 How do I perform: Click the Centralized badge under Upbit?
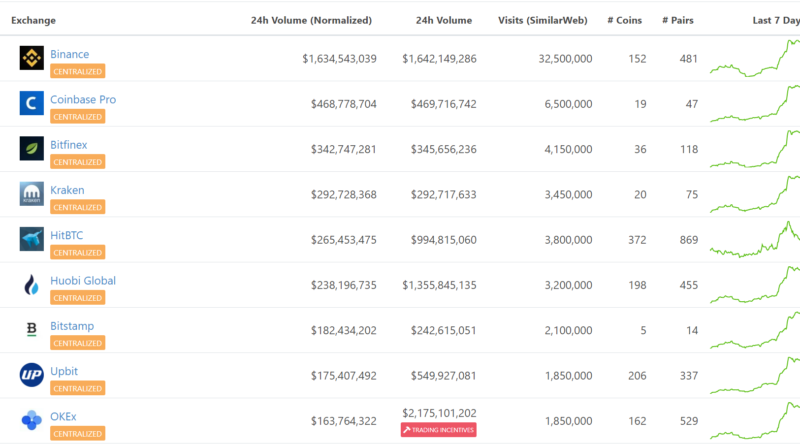tap(78, 388)
